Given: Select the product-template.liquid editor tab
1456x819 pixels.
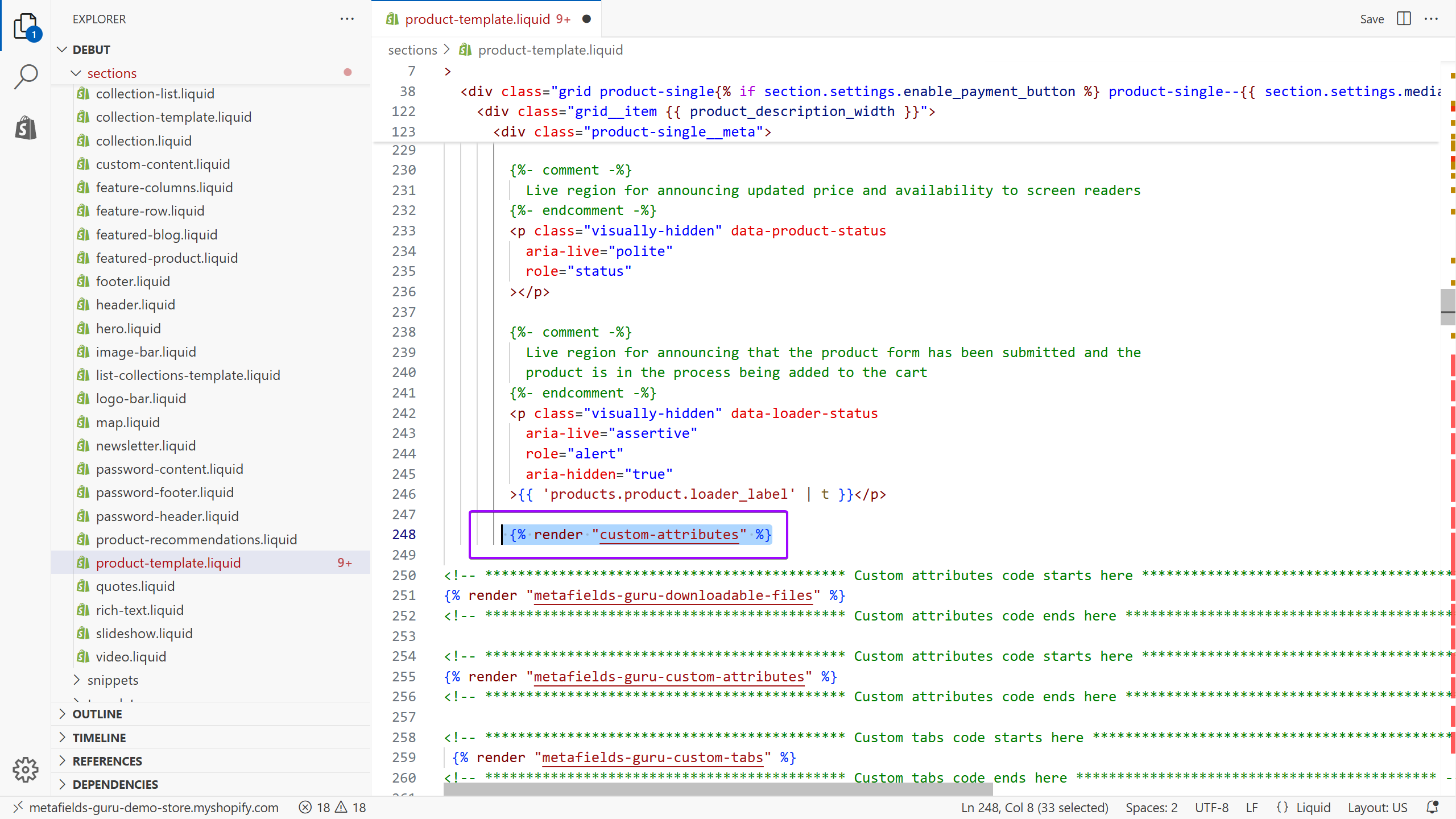Looking at the screenshot, I should [x=478, y=19].
